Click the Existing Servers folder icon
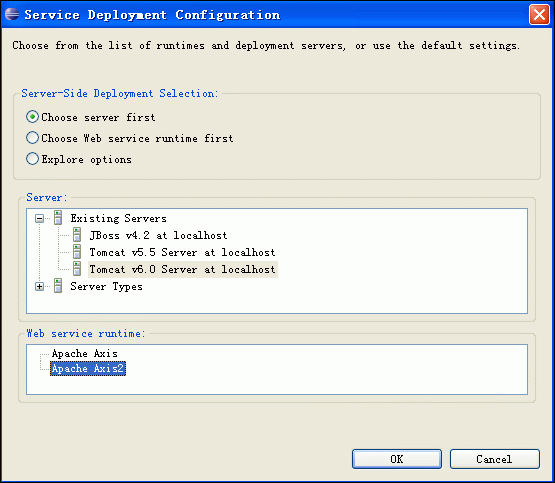This screenshot has width=555, height=483. pos(58,218)
